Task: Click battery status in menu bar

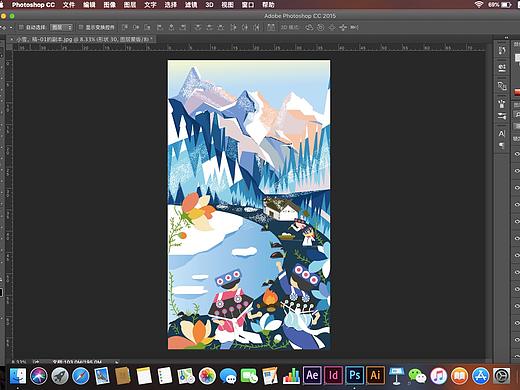Action: (x=500, y=5)
